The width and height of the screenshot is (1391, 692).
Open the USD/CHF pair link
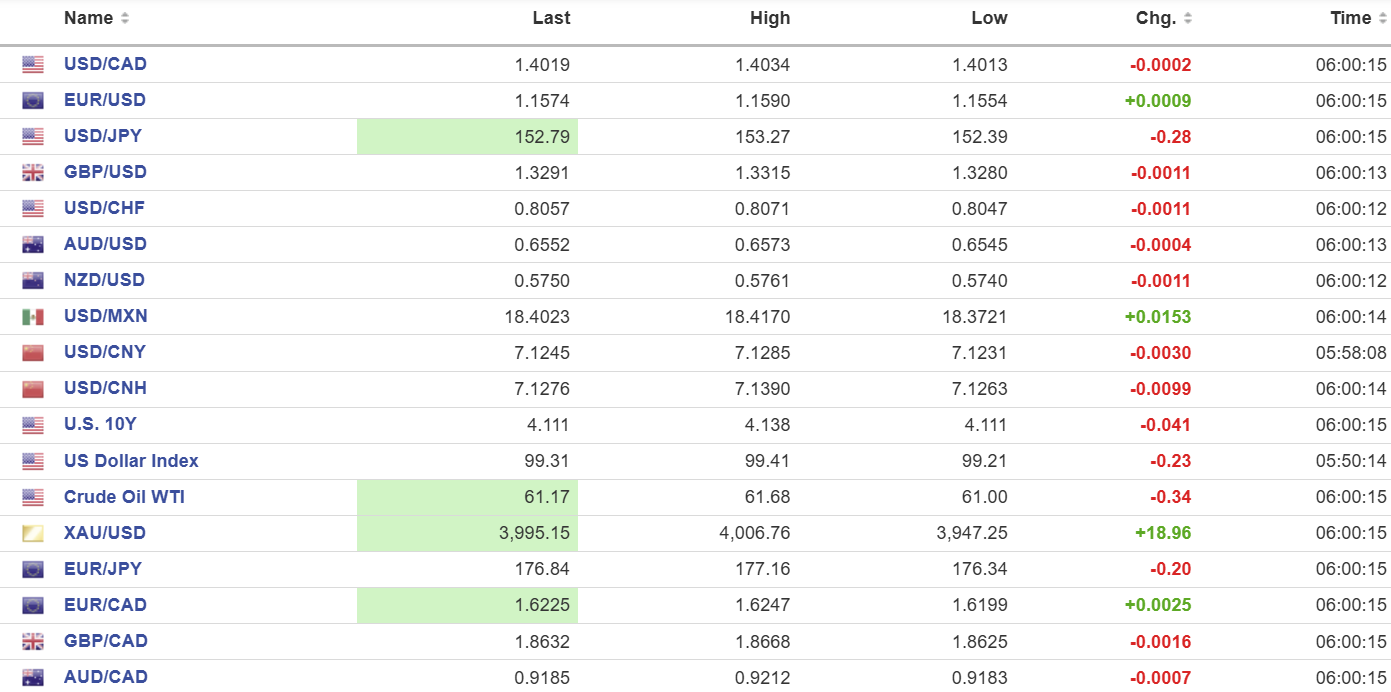(x=104, y=208)
